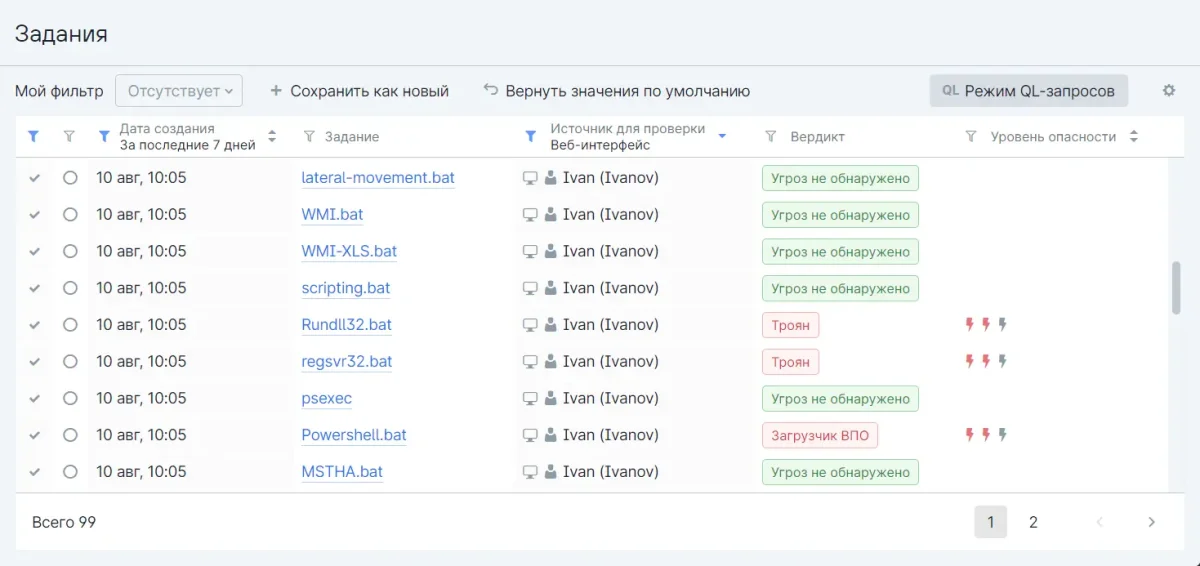The width and height of the screenshot is (1200, 566).
Task: Open the Powershell.bat task link
Action: (354, 435)
